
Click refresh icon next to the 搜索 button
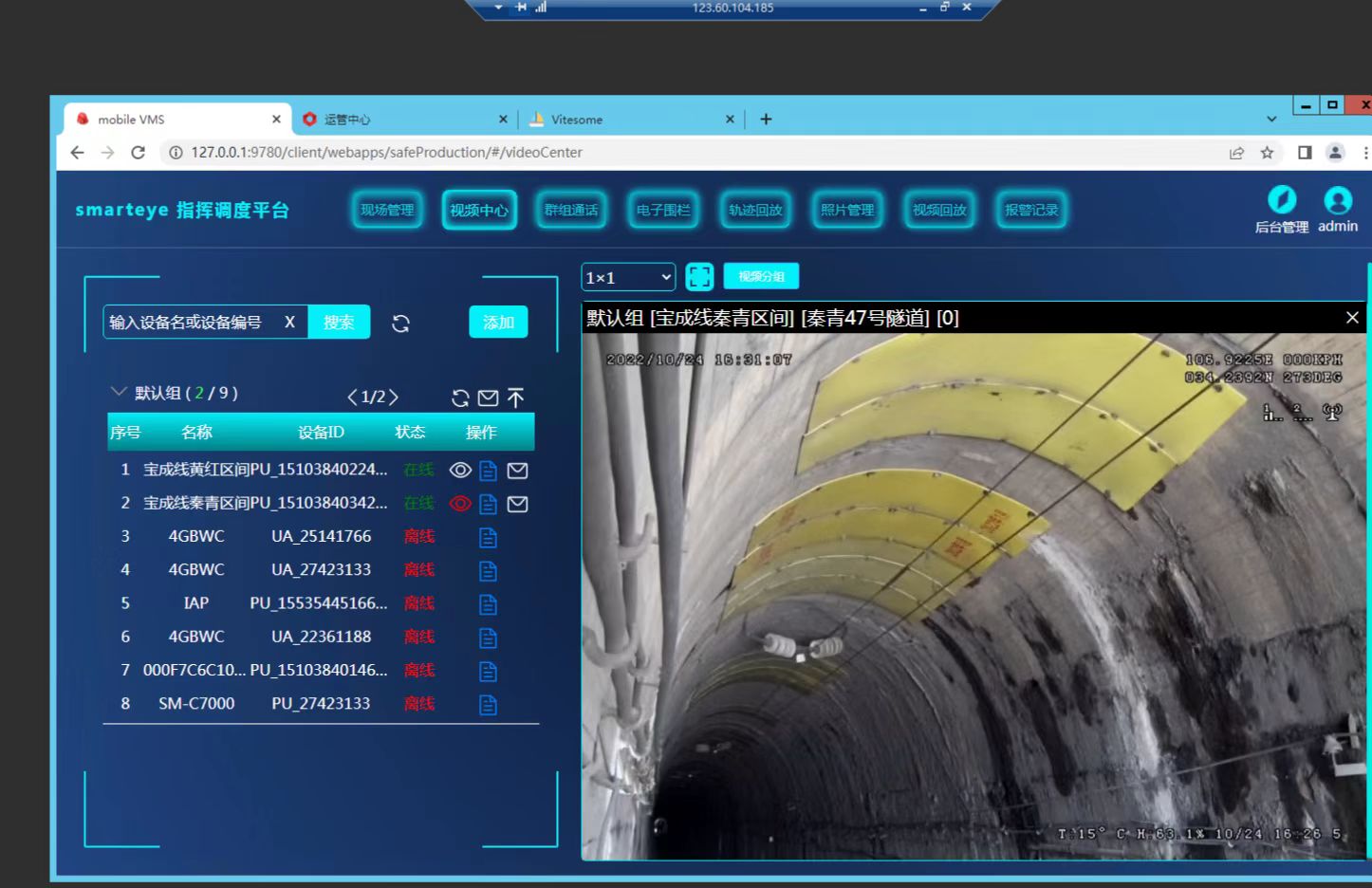(x=400, y=324)
